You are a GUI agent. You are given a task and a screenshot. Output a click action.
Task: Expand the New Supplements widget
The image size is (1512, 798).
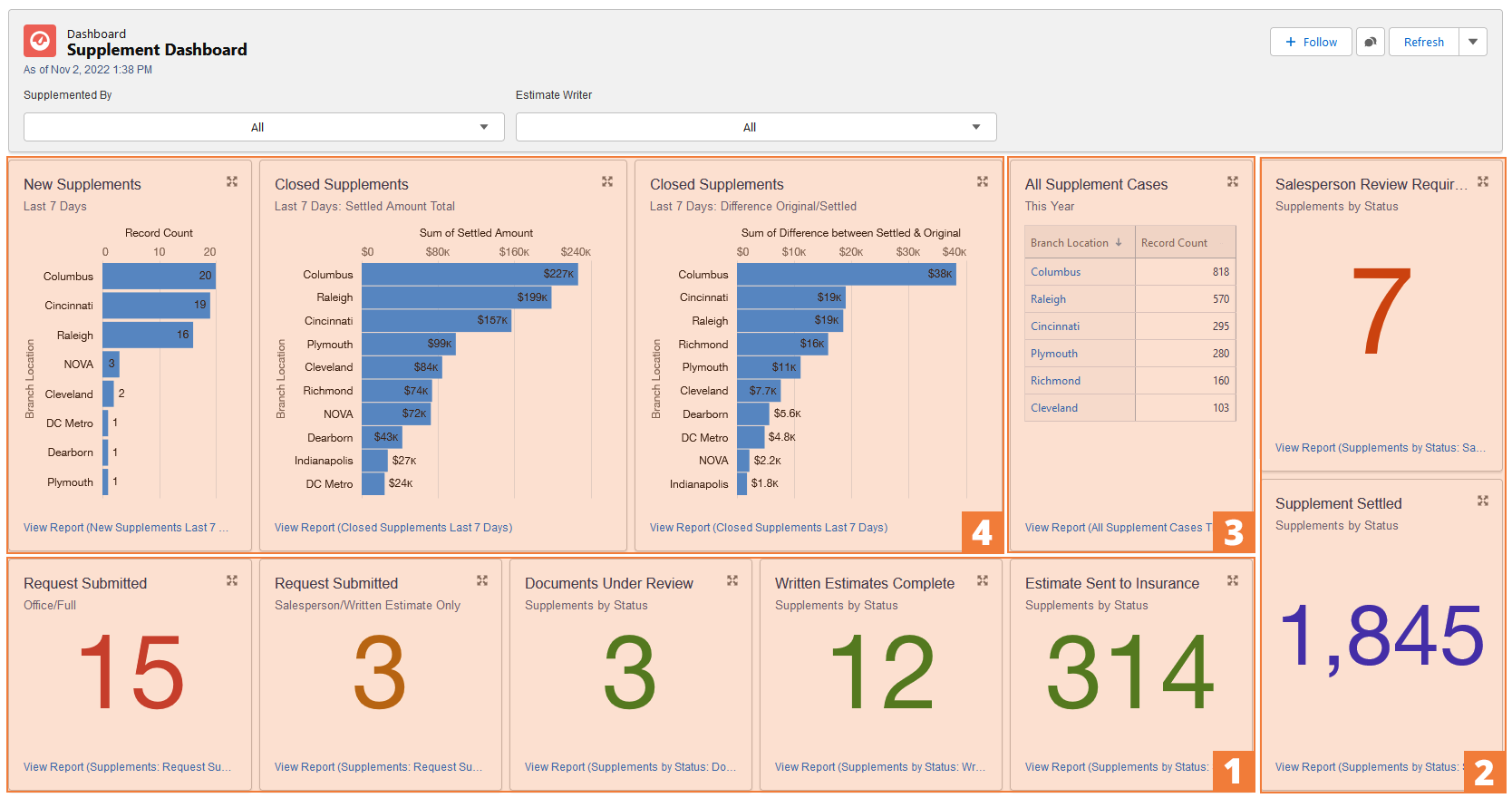point(232,182)
